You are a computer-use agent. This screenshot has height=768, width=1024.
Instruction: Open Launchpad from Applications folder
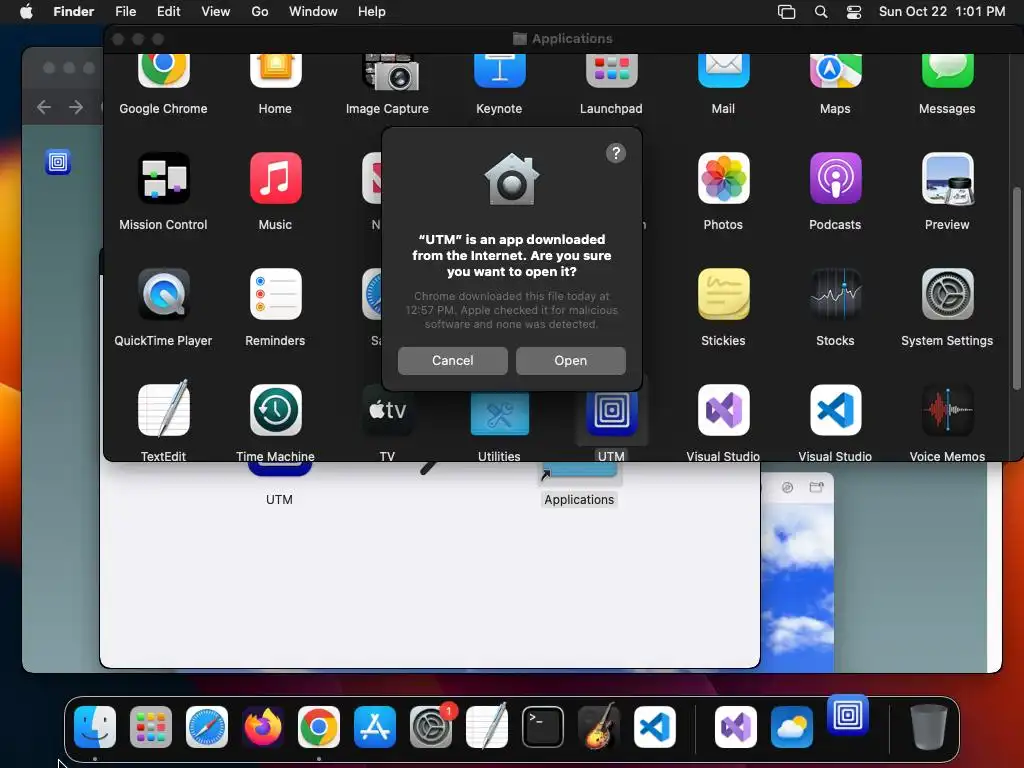(611, 69)
